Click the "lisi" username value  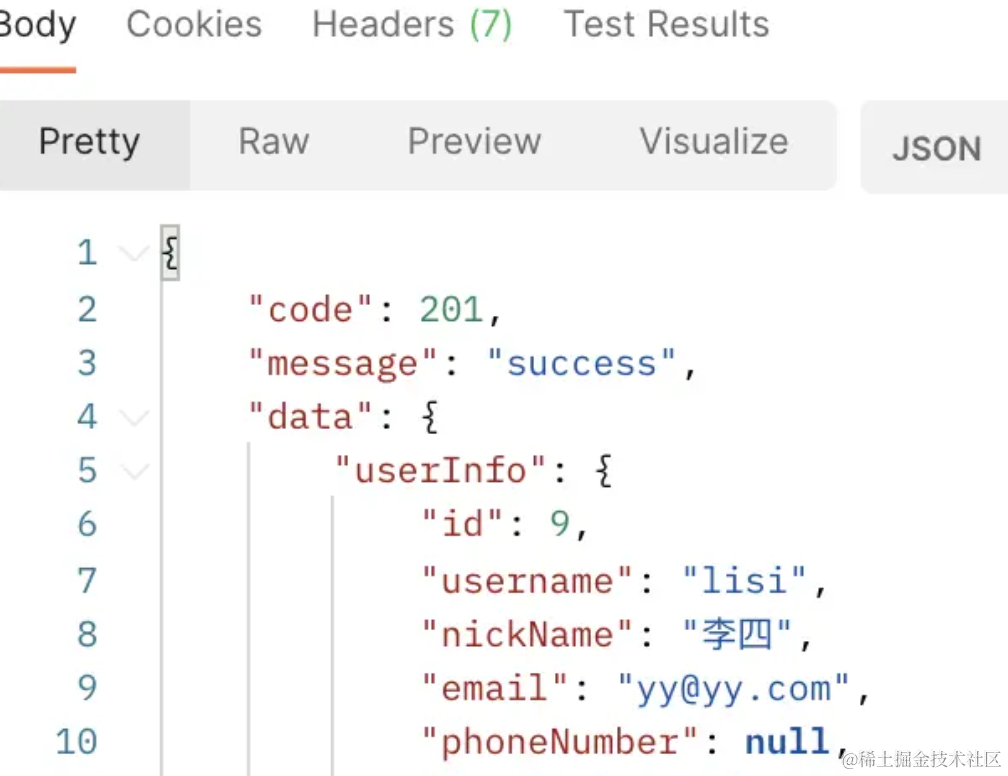pos(745,580)
